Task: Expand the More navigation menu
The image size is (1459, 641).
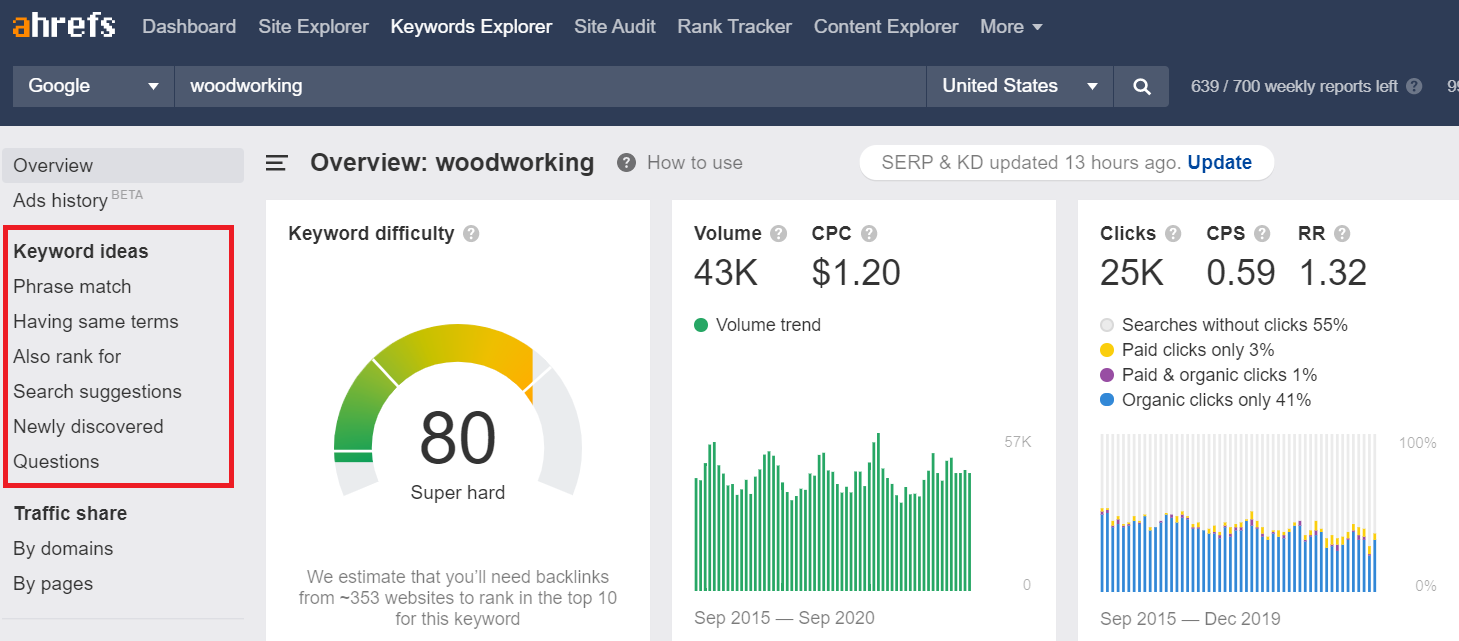Action: 1011,26
